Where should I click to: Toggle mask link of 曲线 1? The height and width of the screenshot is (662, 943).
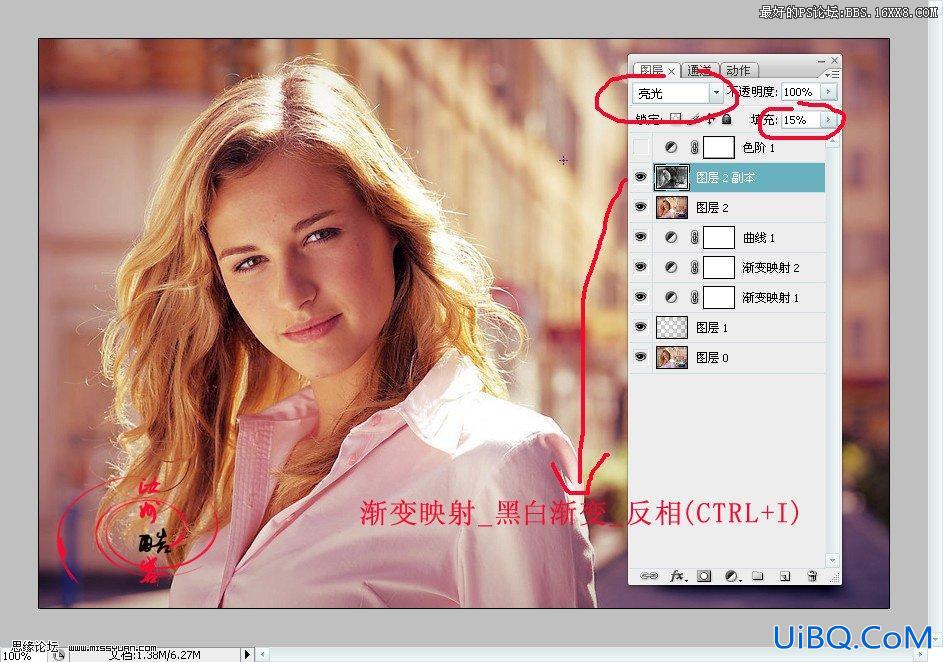coord(694,238)
